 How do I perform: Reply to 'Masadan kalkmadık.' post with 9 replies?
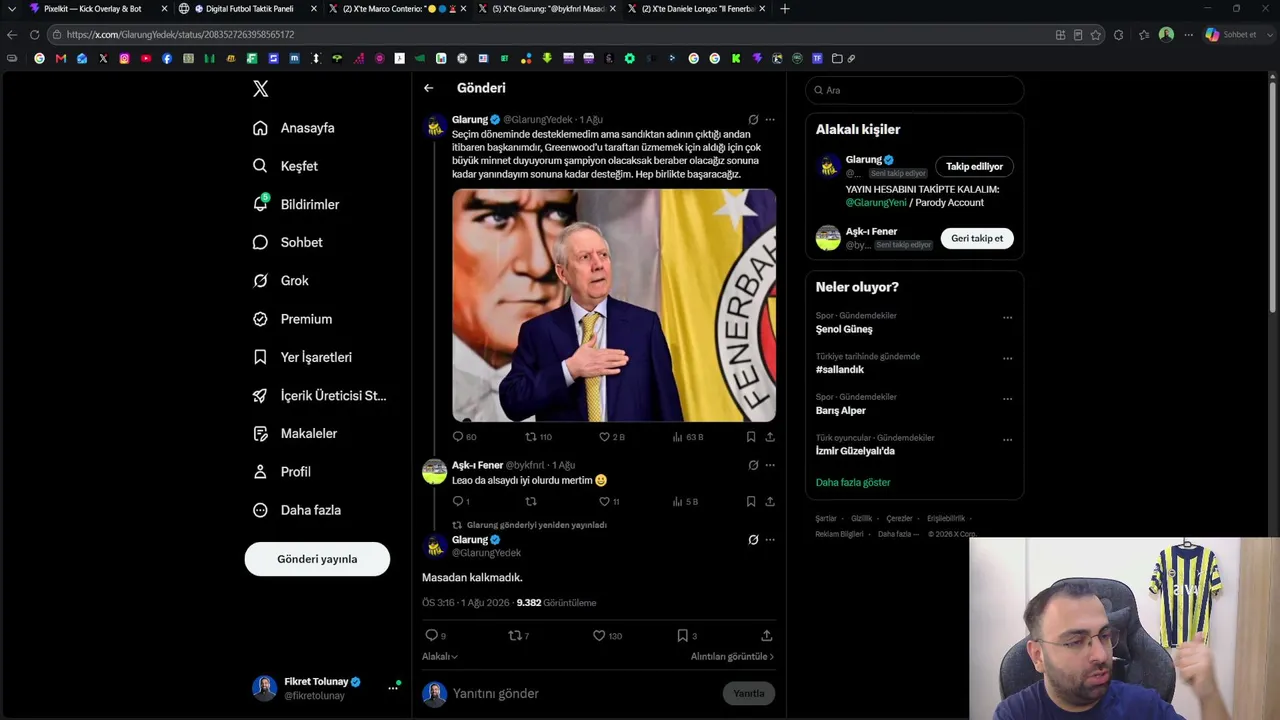pyautogui.click(x=435, y=635)
